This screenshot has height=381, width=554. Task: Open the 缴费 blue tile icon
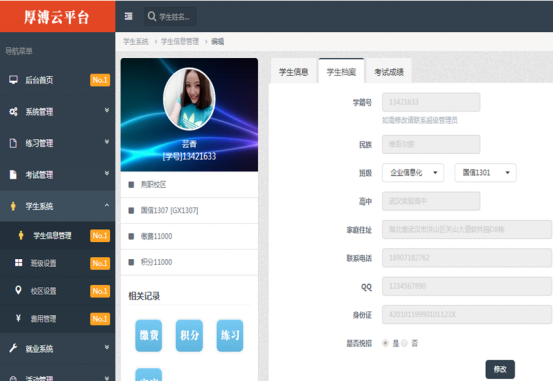coord(149,335)
